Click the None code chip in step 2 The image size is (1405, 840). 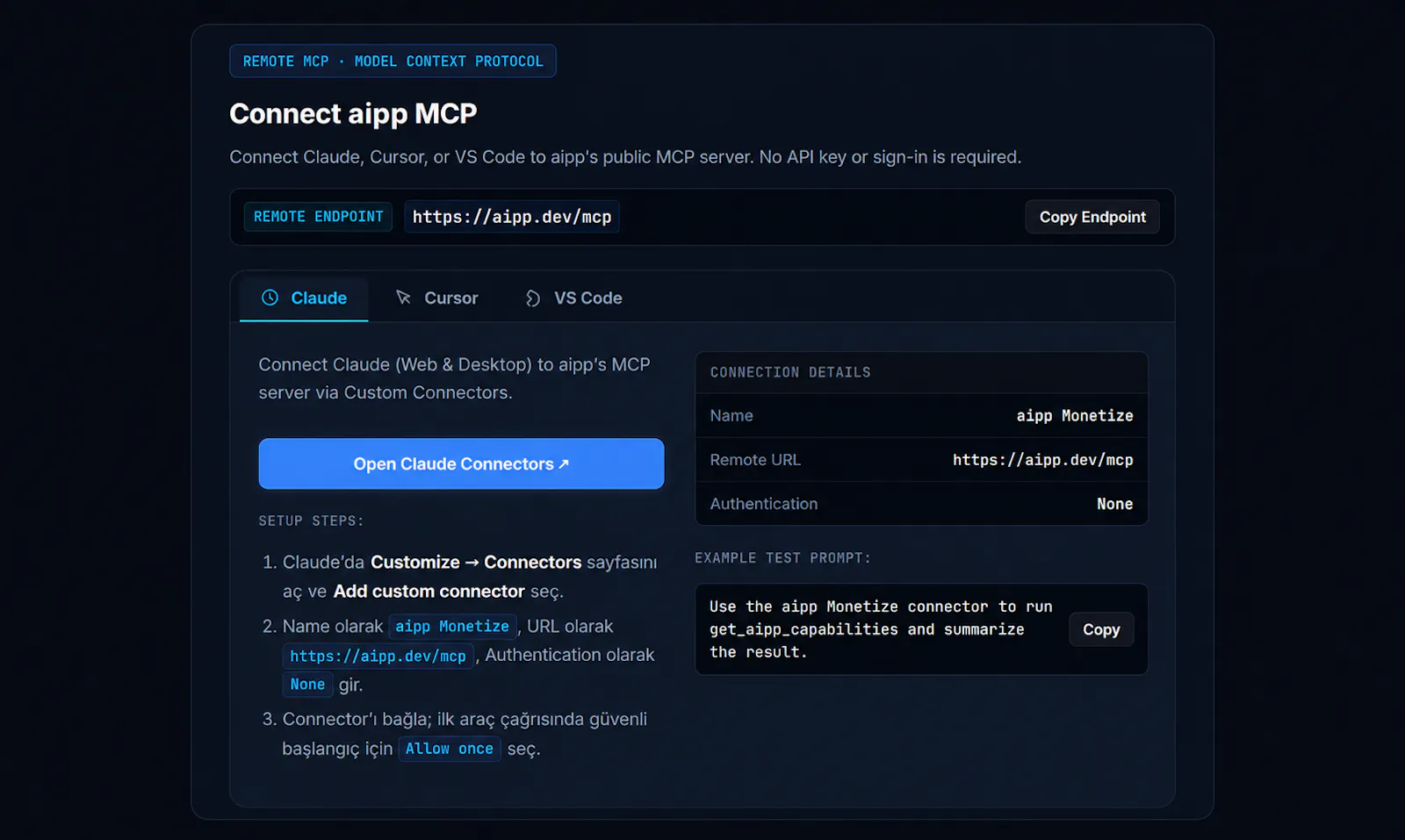point(307,685)
